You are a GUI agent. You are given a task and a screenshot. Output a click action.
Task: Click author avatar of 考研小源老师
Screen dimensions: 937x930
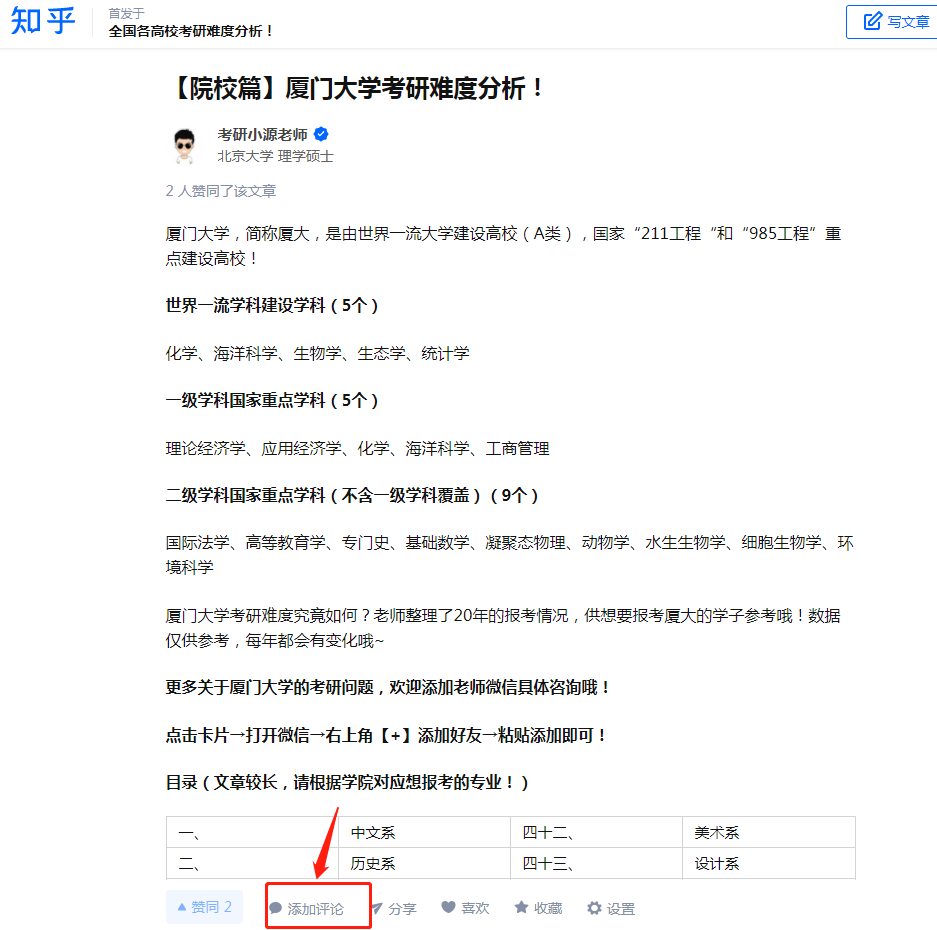[x=185, y=145]
